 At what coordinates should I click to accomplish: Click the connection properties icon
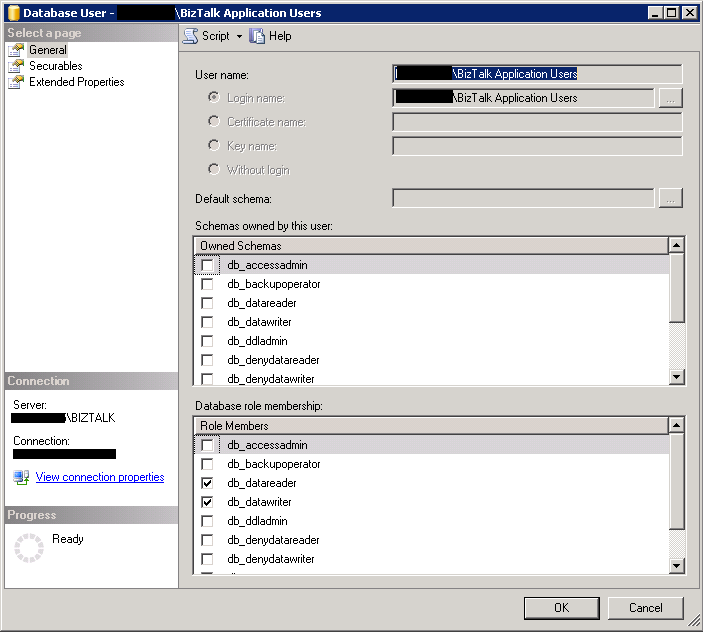coord(21,478)
